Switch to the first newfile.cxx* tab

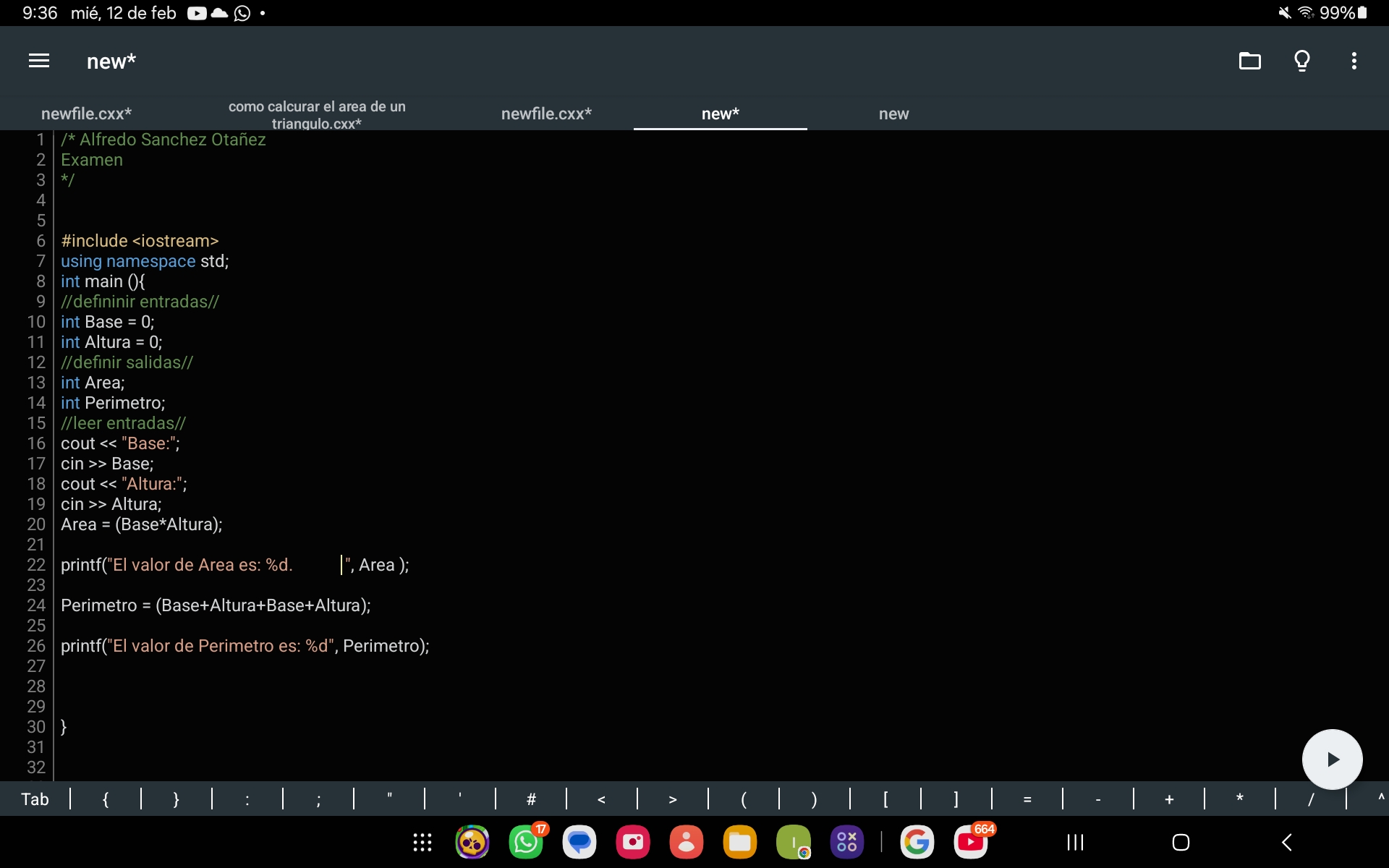pos(86,114)
